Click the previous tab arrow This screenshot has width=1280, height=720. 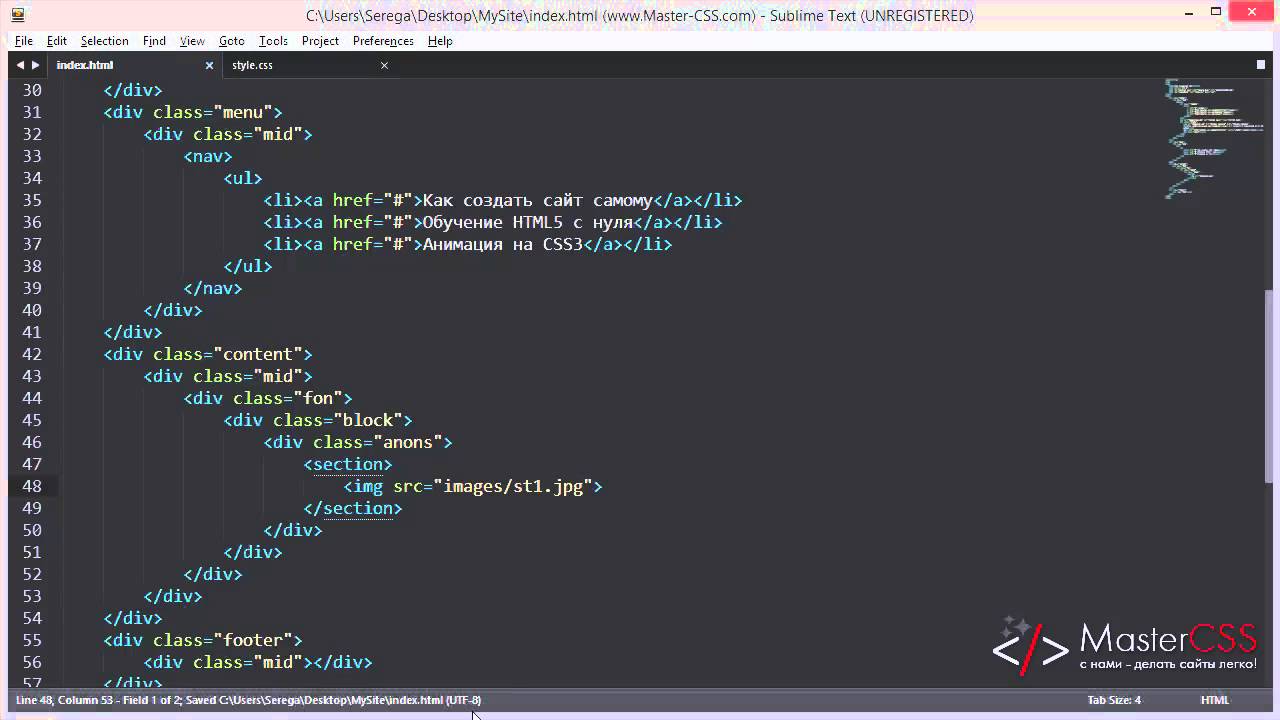[x=19, y=65]
